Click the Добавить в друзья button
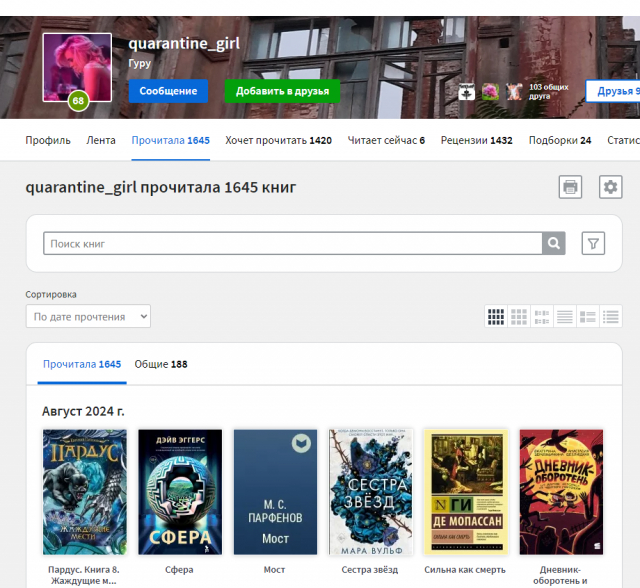Viewport: 640px width, 588px height. (x=282, y=91)
